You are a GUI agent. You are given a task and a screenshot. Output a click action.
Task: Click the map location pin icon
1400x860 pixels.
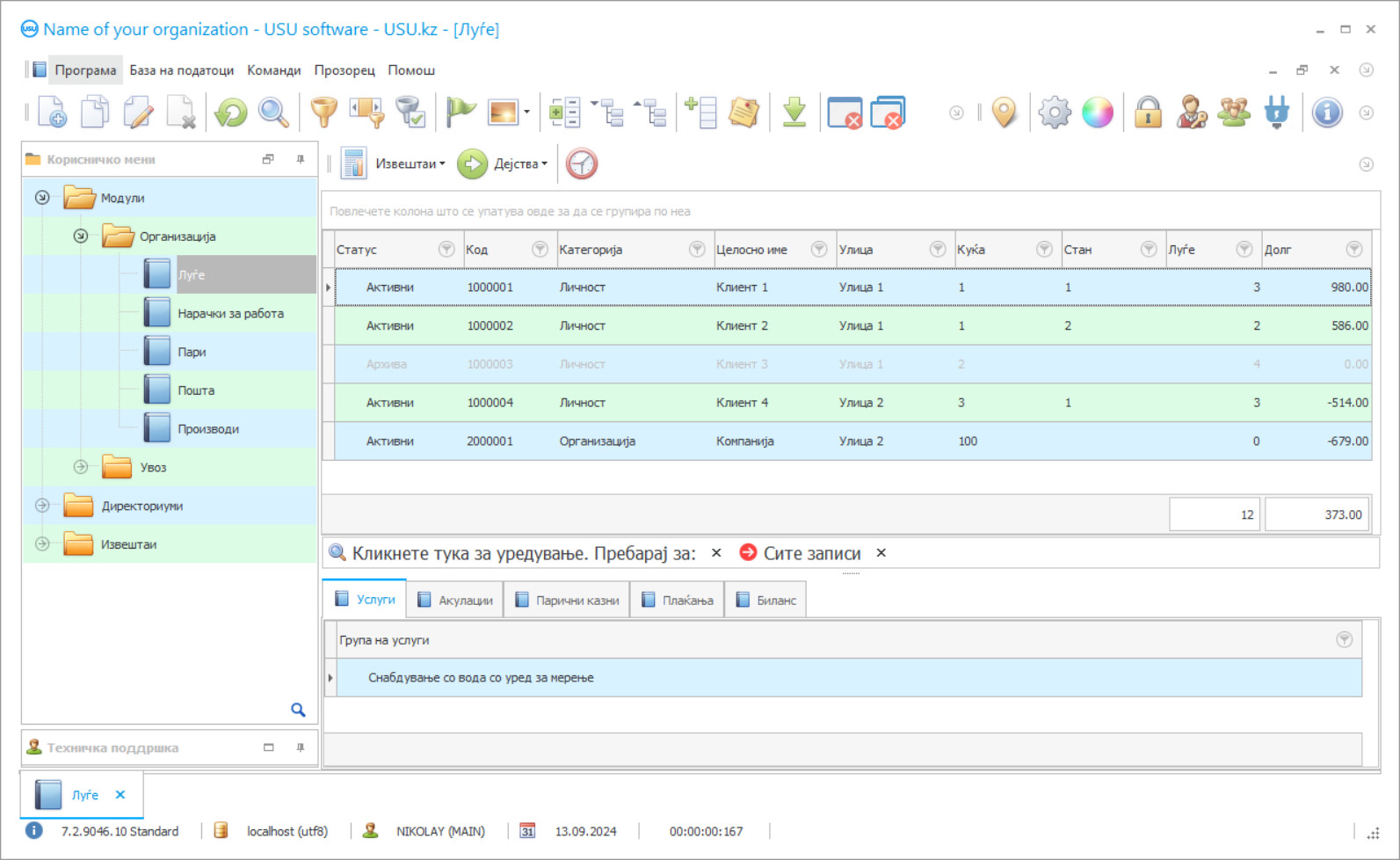[1004, 113]
